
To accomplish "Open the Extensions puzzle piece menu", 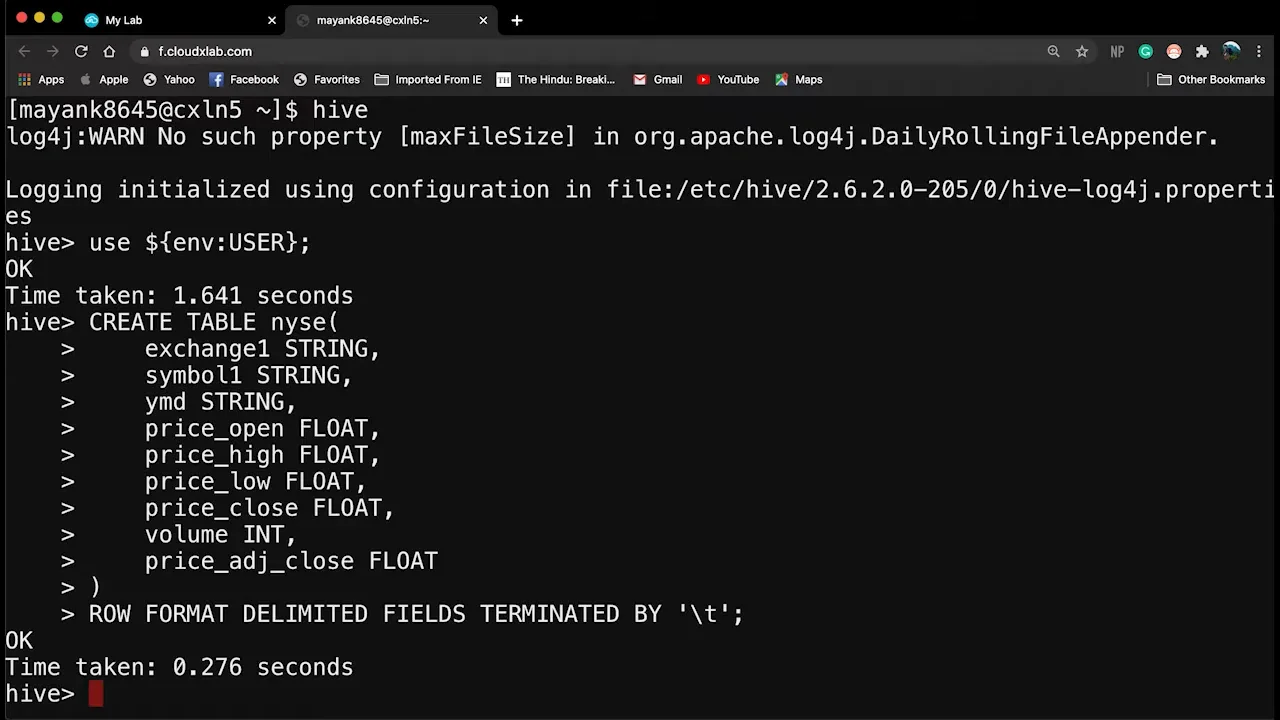I will tap(1202, 51).
